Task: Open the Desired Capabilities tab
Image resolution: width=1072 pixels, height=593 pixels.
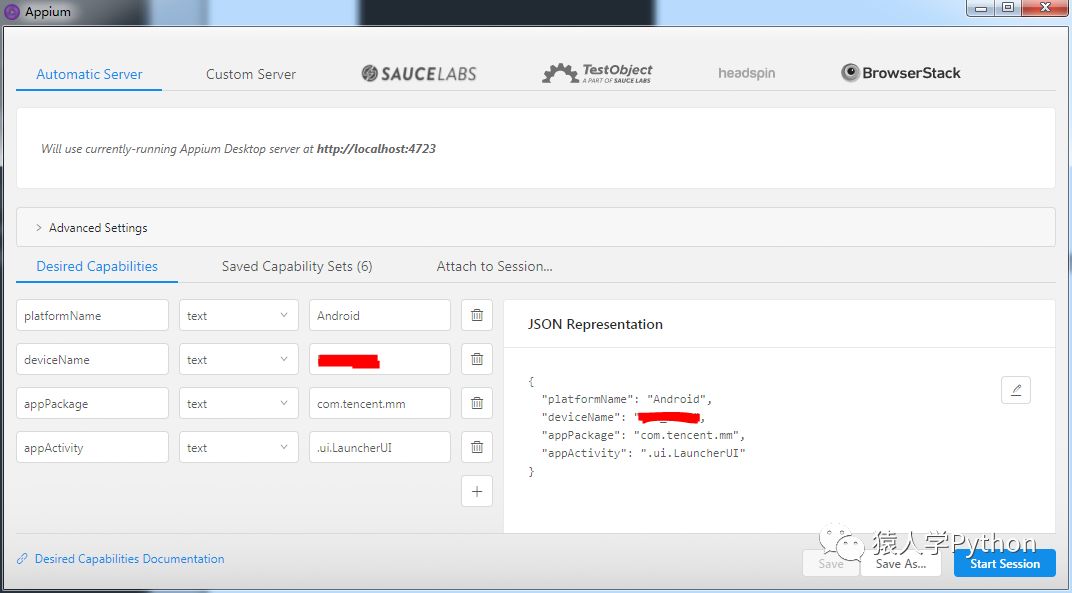Action: coord(97,266)
